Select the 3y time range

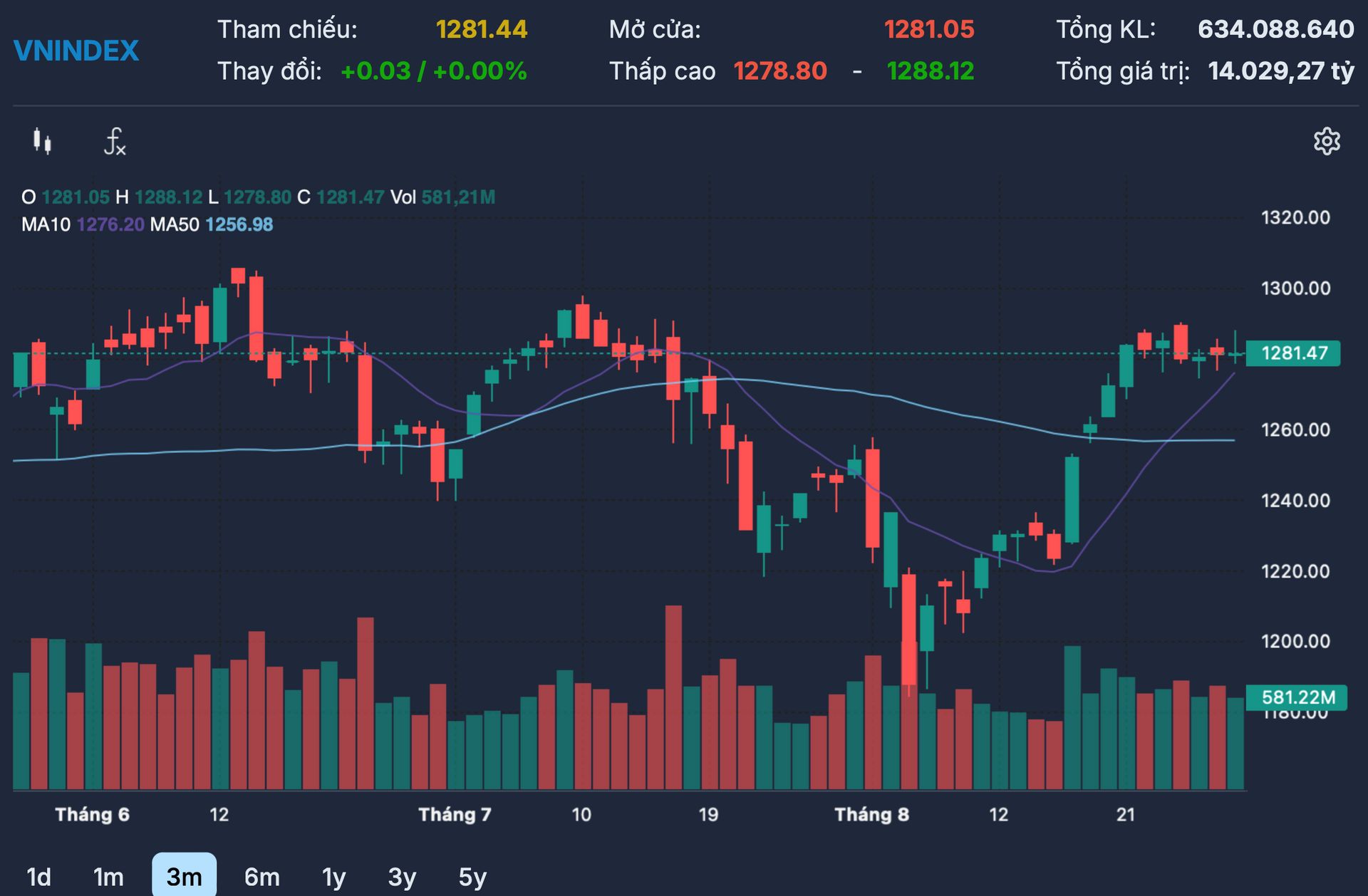pyautogui.click(x=402, y=877)
